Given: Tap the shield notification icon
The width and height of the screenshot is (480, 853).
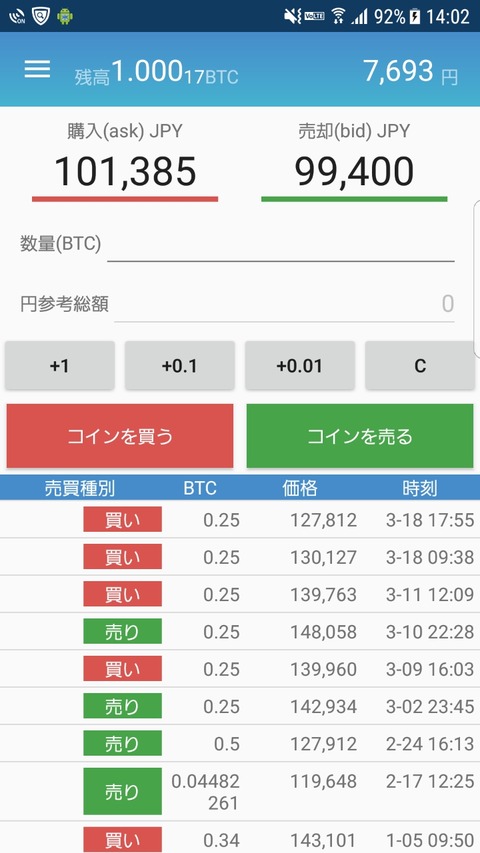Looking at the screenshot, I should click(x=40, y=16).
